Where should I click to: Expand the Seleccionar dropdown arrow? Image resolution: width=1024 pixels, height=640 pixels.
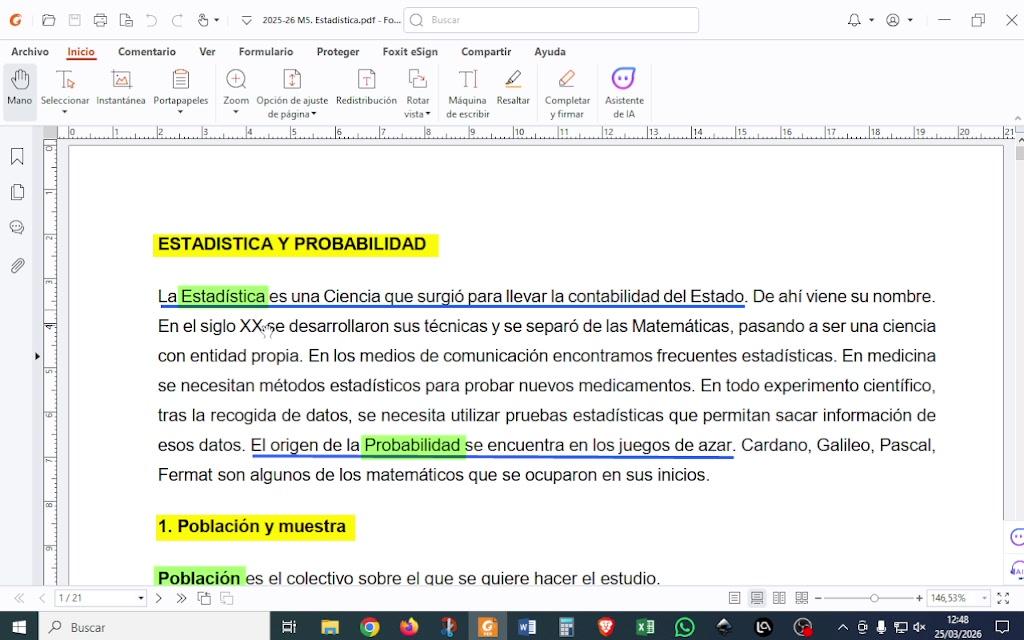click(x=64, y=113)
